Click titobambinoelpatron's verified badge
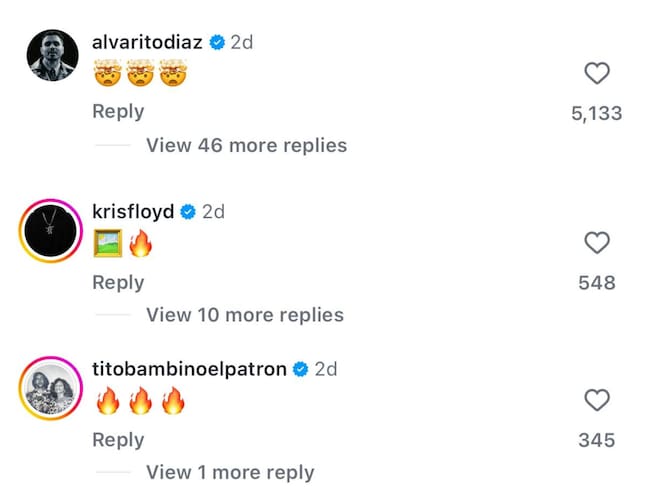Viewport: 650px width, 487px height. tap(300, 369)
